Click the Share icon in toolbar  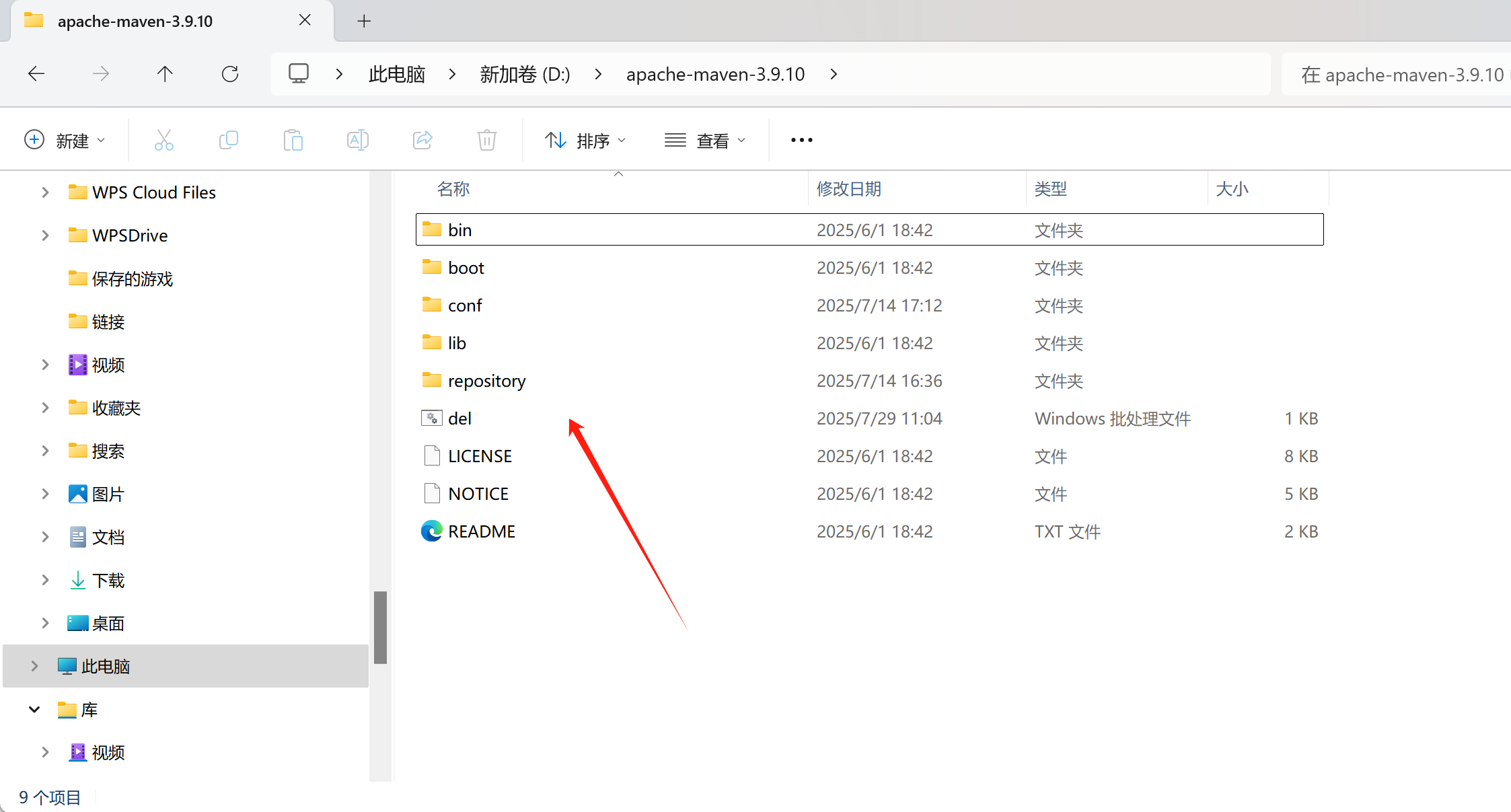(x=422, y=140)
